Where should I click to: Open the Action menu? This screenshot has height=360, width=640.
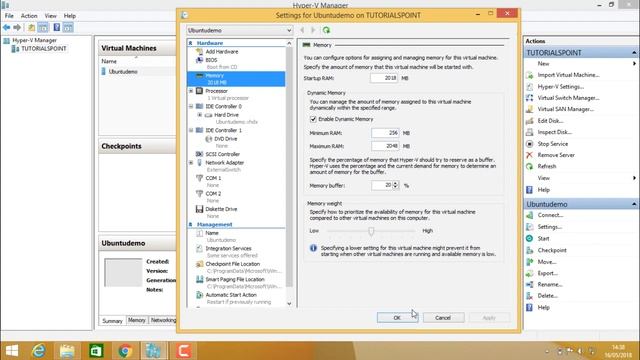point(29,16)
